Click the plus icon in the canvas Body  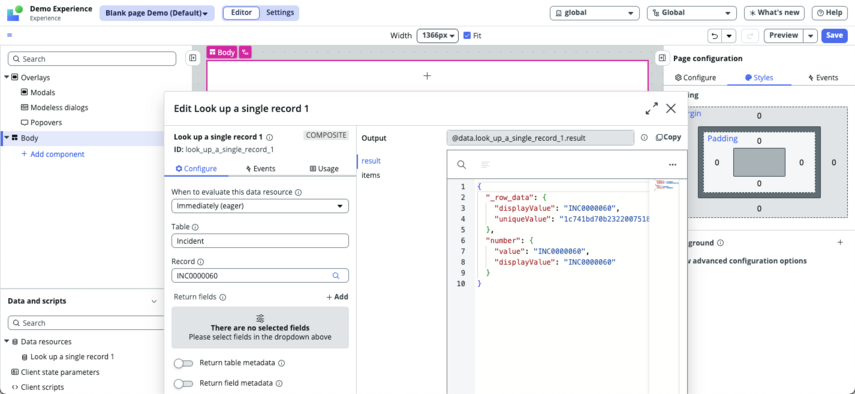point(427,76)
